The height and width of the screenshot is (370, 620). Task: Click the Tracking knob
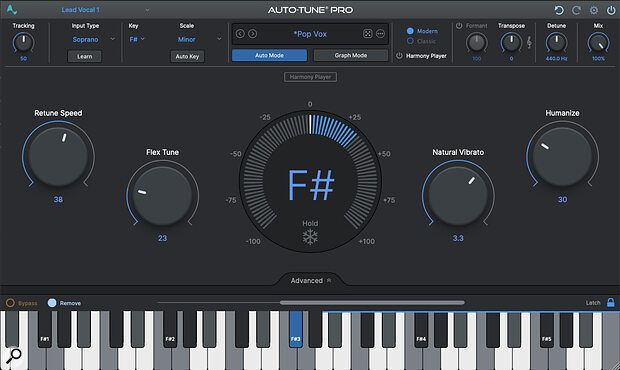(23, 42)
